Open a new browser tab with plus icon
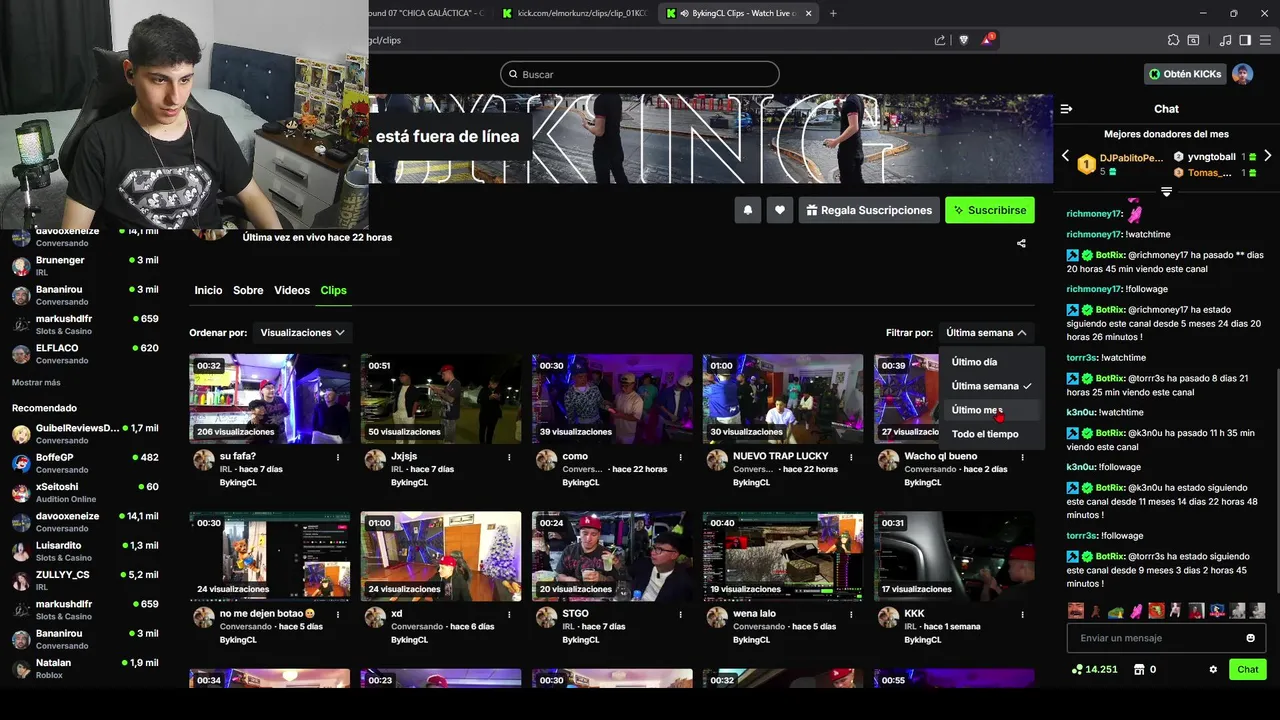Image resolution: width=1280 pixels, height=720 pixels. tap(833, 13)
